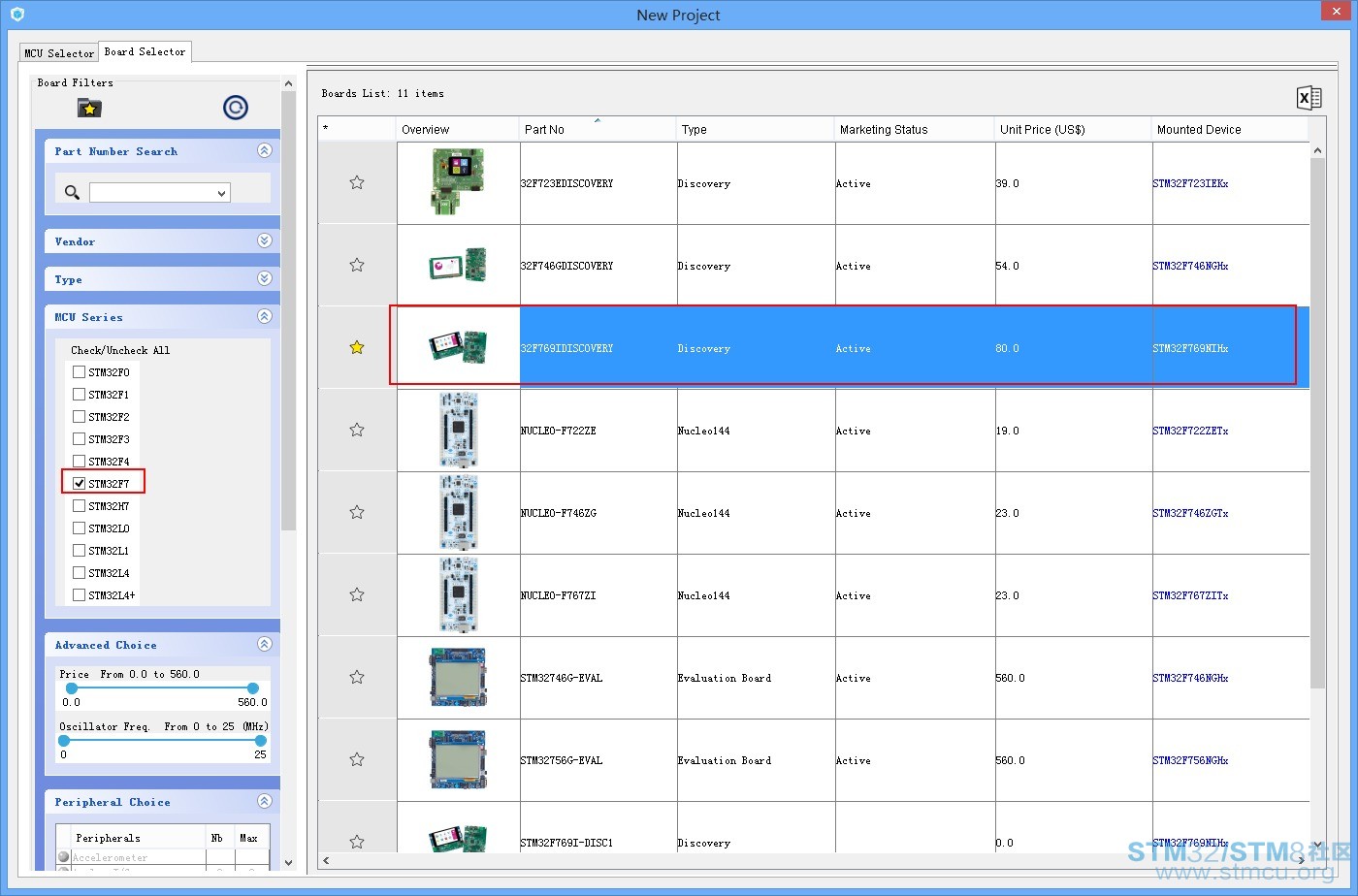
Task: Switch to the MCU Selector tab
Action: point(59,53)
